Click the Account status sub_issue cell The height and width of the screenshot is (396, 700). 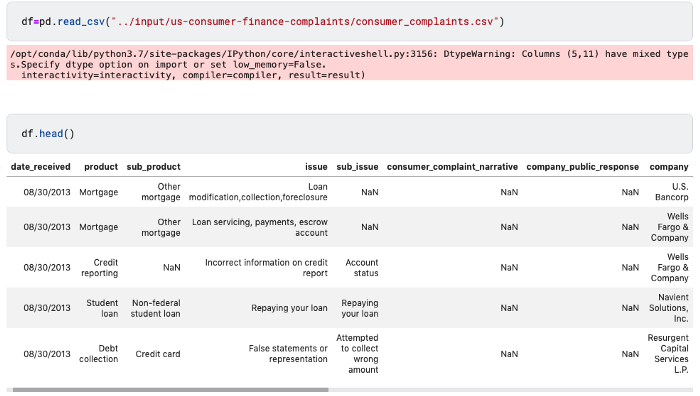tap(362, 267)
